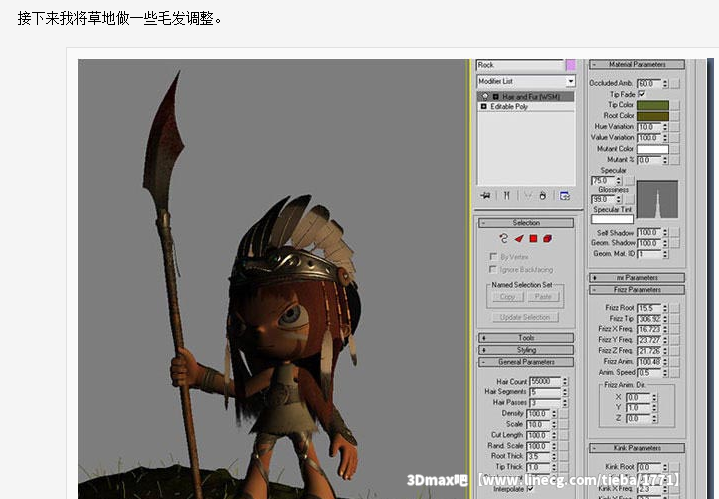Image resolution: width=719 pixels, height=499 pixels.
Task: Click the Geom. Mat. ID value field
Action: [x=649, y=254]
